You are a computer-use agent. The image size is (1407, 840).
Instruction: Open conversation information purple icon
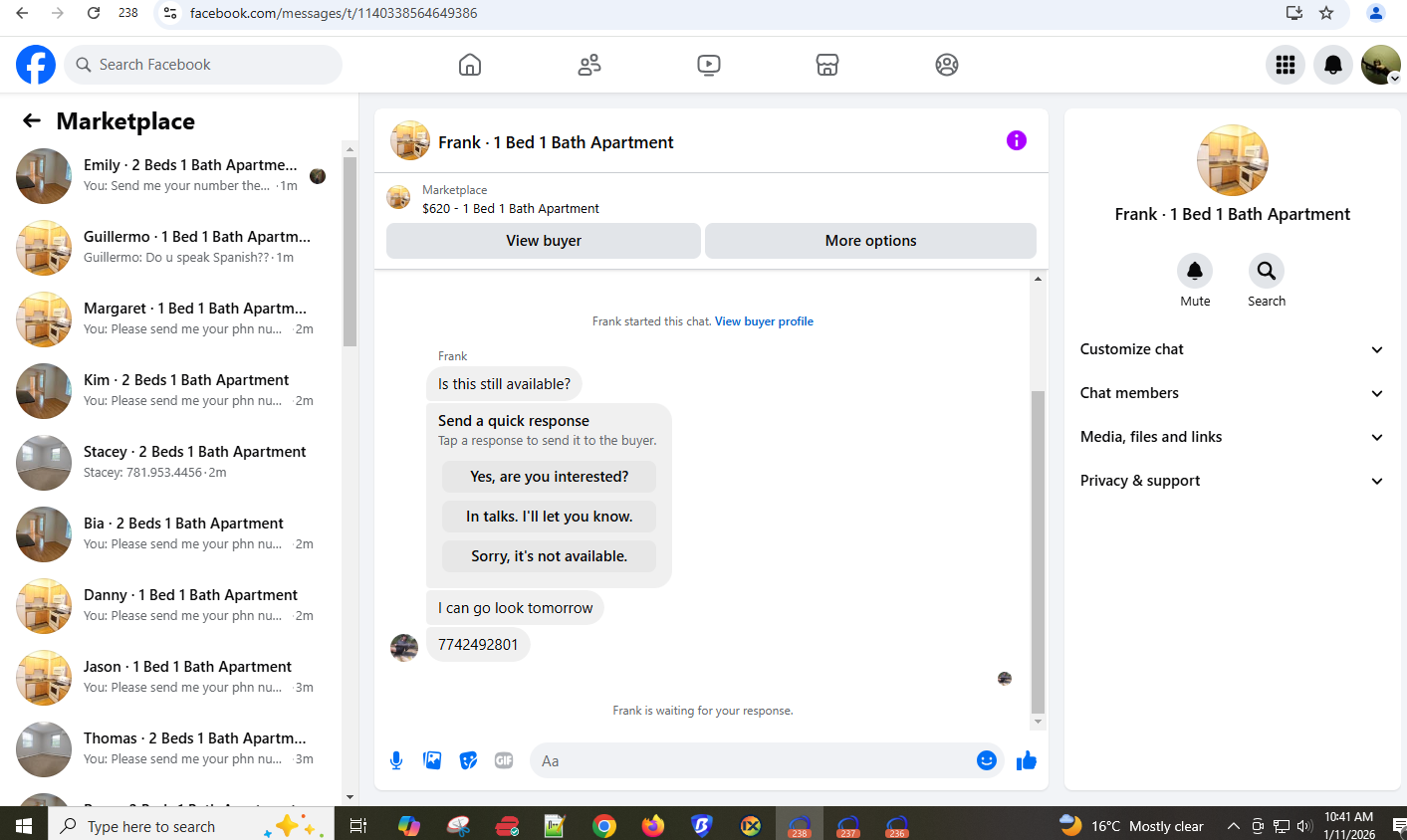pyautogui.click(x=1017, y=140)
